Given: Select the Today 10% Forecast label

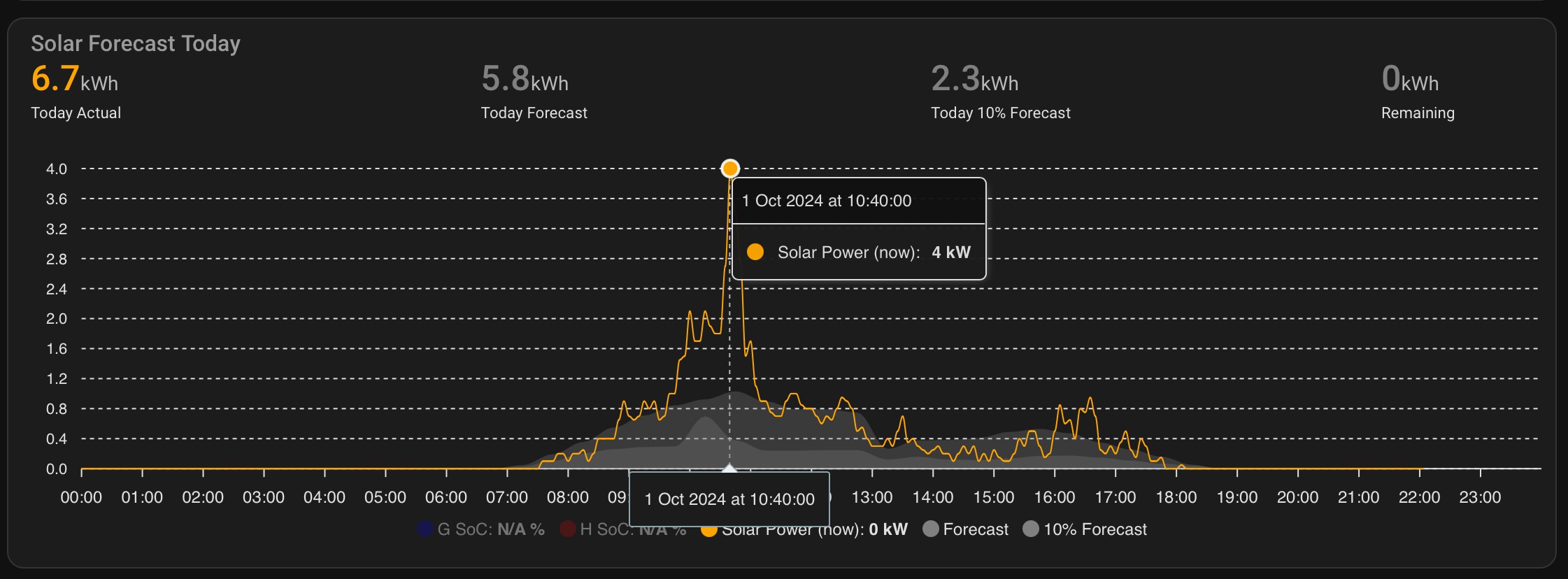Looking at the screenshot, I should click(1001, 113).
